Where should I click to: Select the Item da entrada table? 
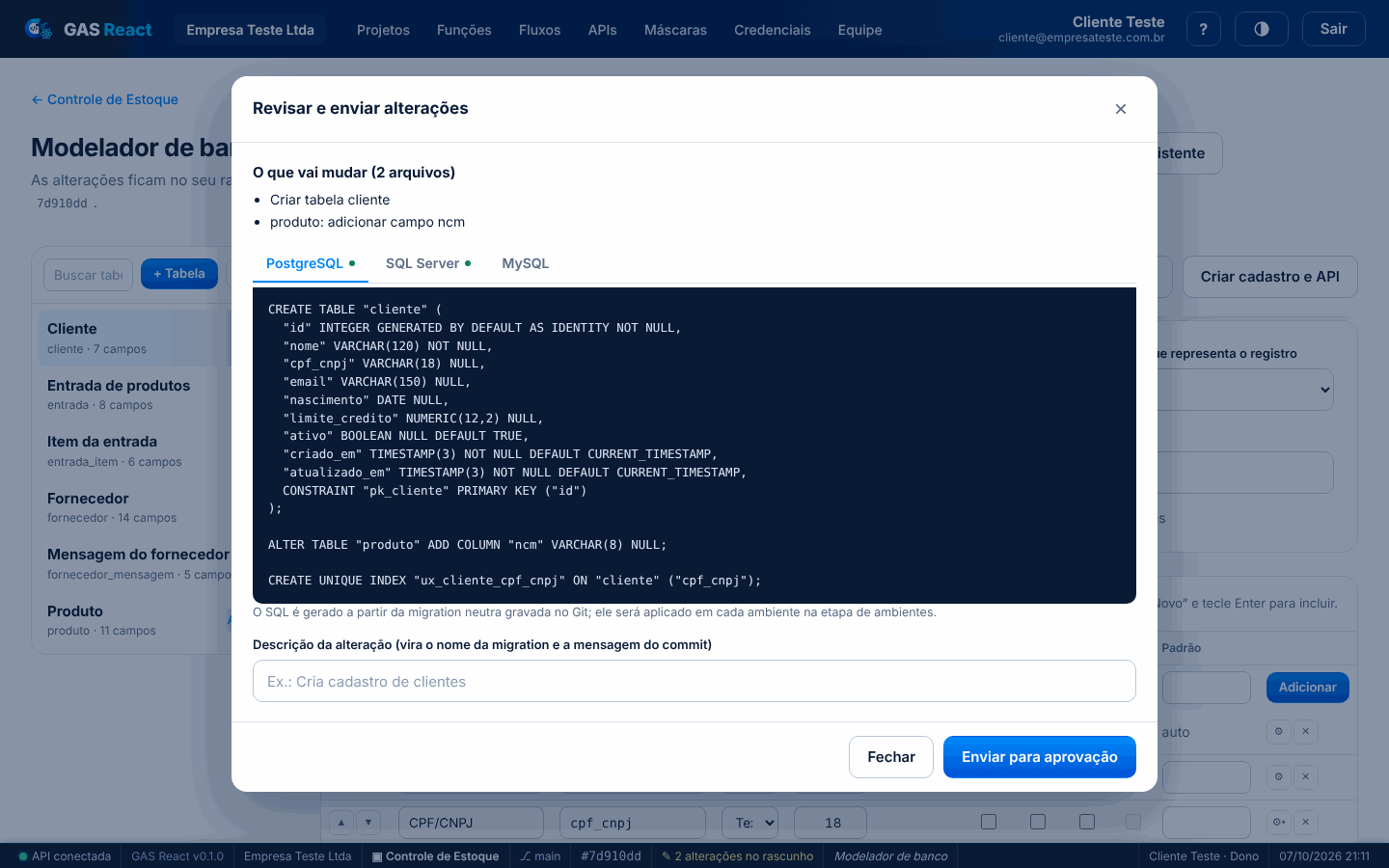135,450
